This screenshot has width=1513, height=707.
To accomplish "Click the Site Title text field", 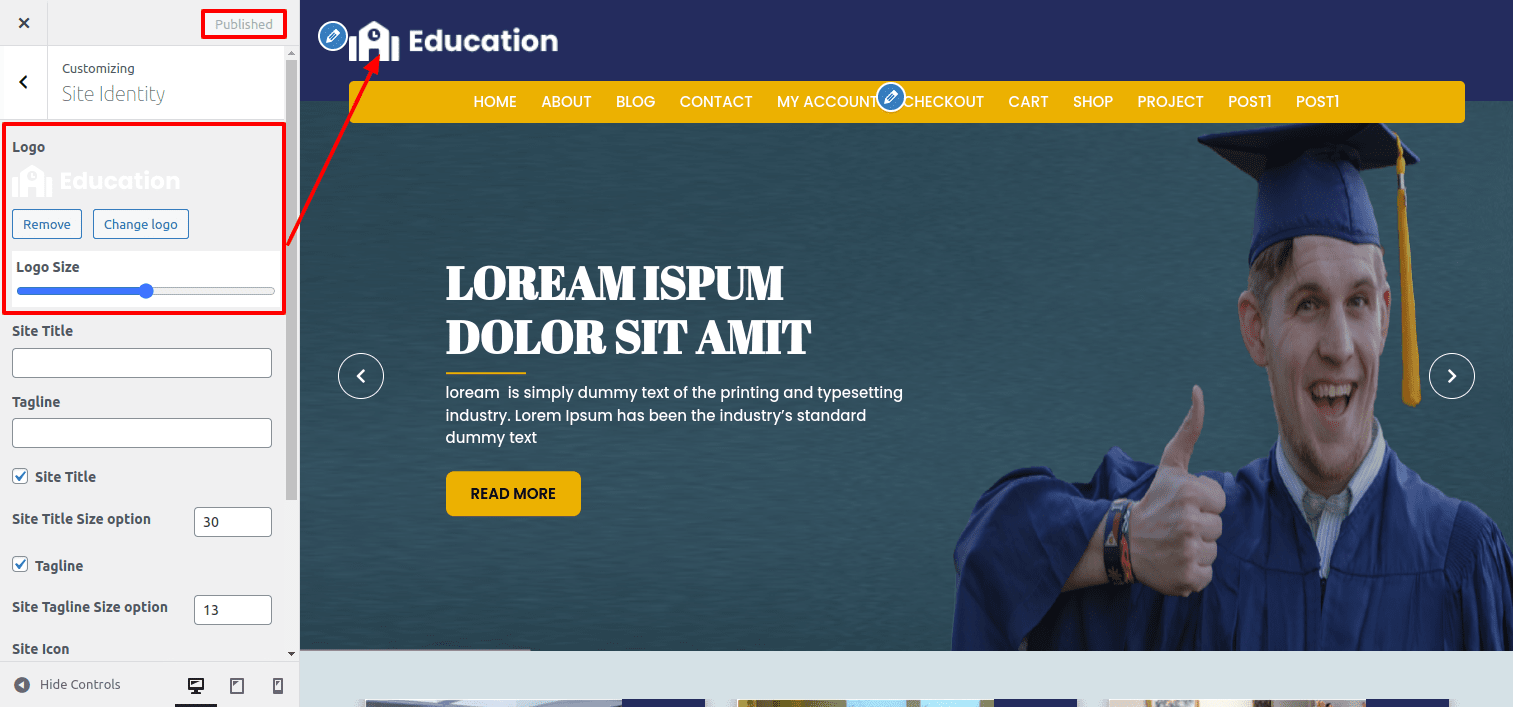I will [x=142, y=363].
